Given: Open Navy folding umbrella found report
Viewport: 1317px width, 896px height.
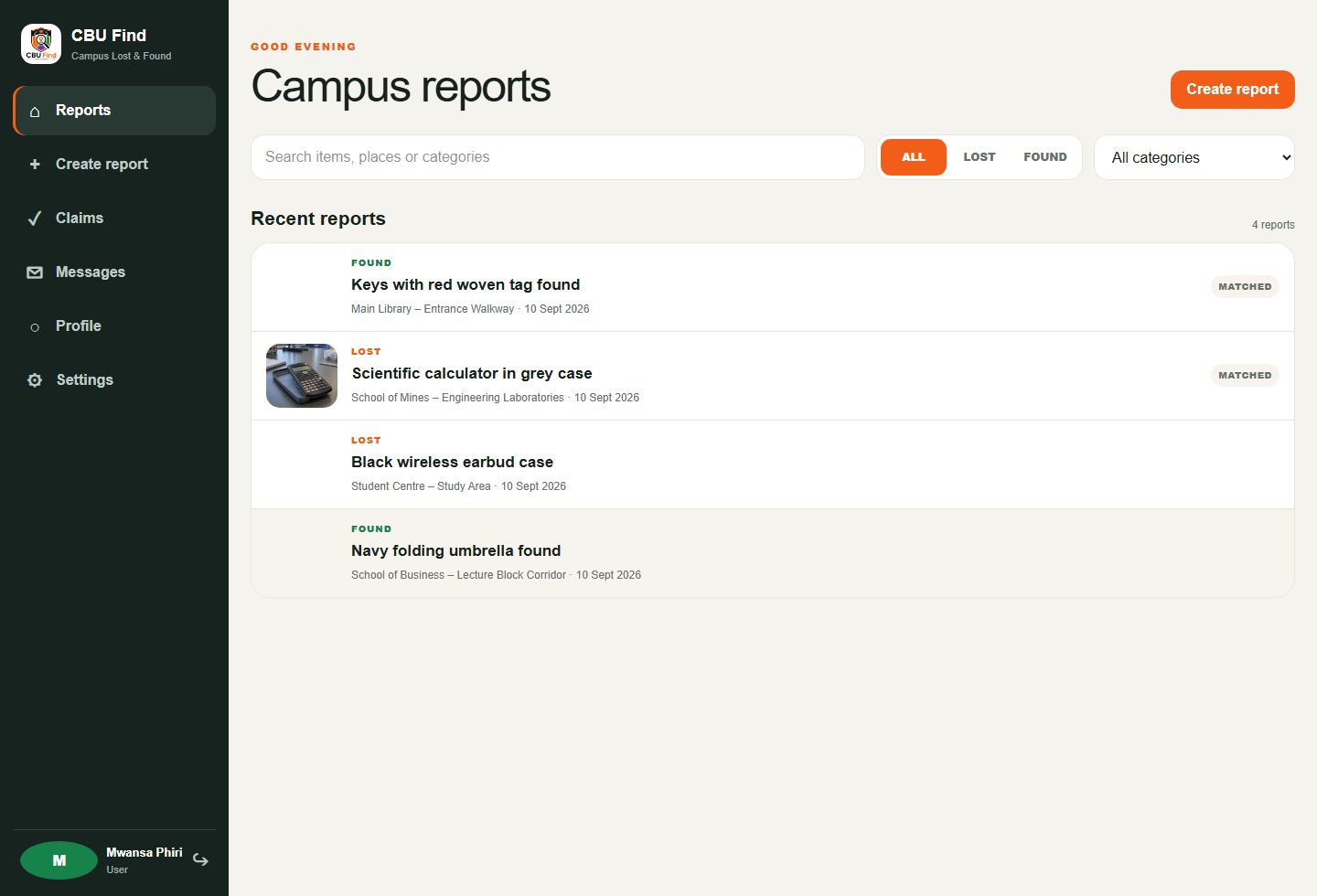Looking at the screenshot, I should (773, 553).
